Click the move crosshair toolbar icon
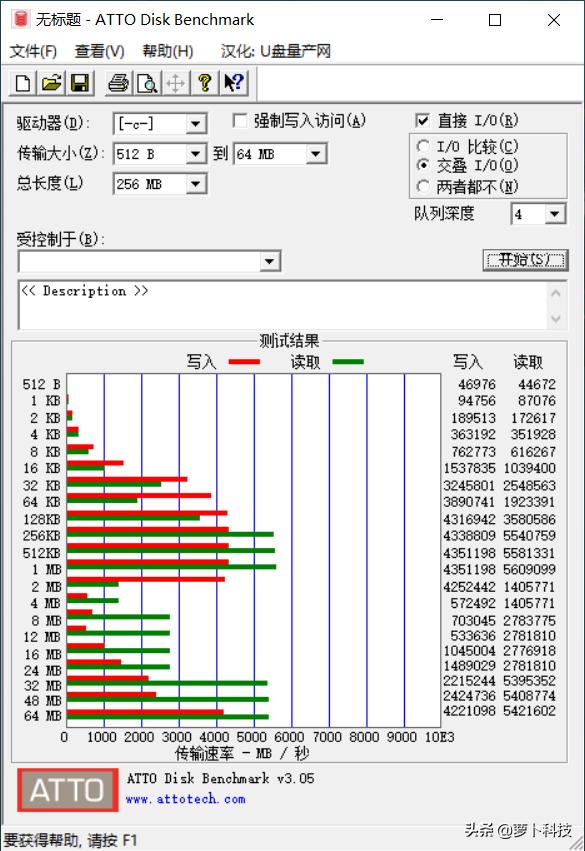The width and height of the screenshot is (585, 851). pyautogui.click(x=175, y=83)
